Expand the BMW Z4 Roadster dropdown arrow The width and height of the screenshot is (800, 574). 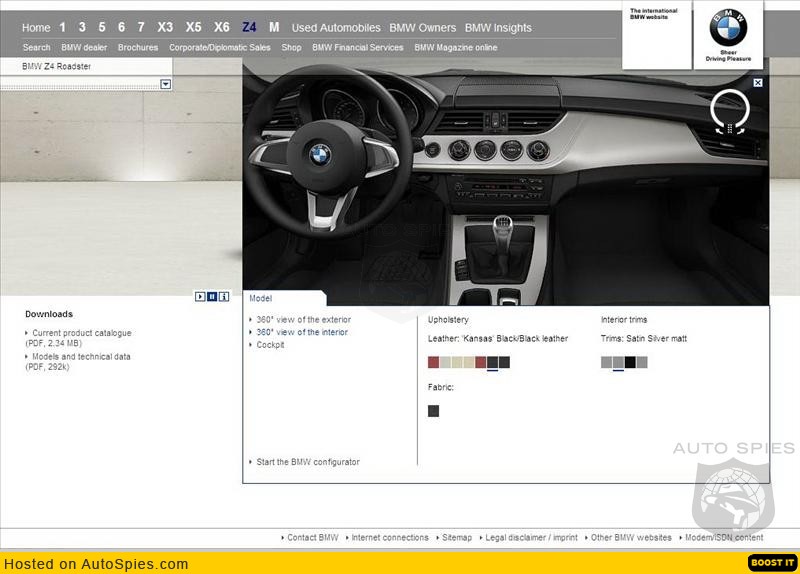(166, 85)
